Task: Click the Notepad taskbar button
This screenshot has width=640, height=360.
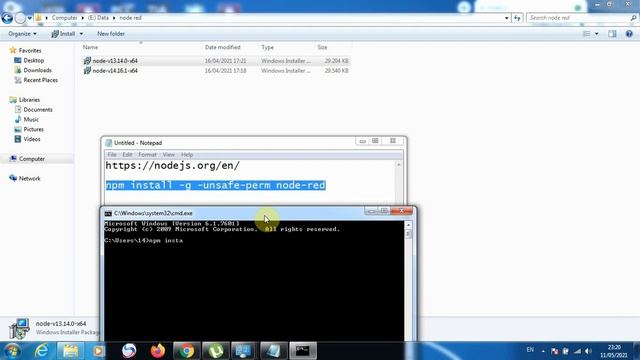Action: (273, 351)
